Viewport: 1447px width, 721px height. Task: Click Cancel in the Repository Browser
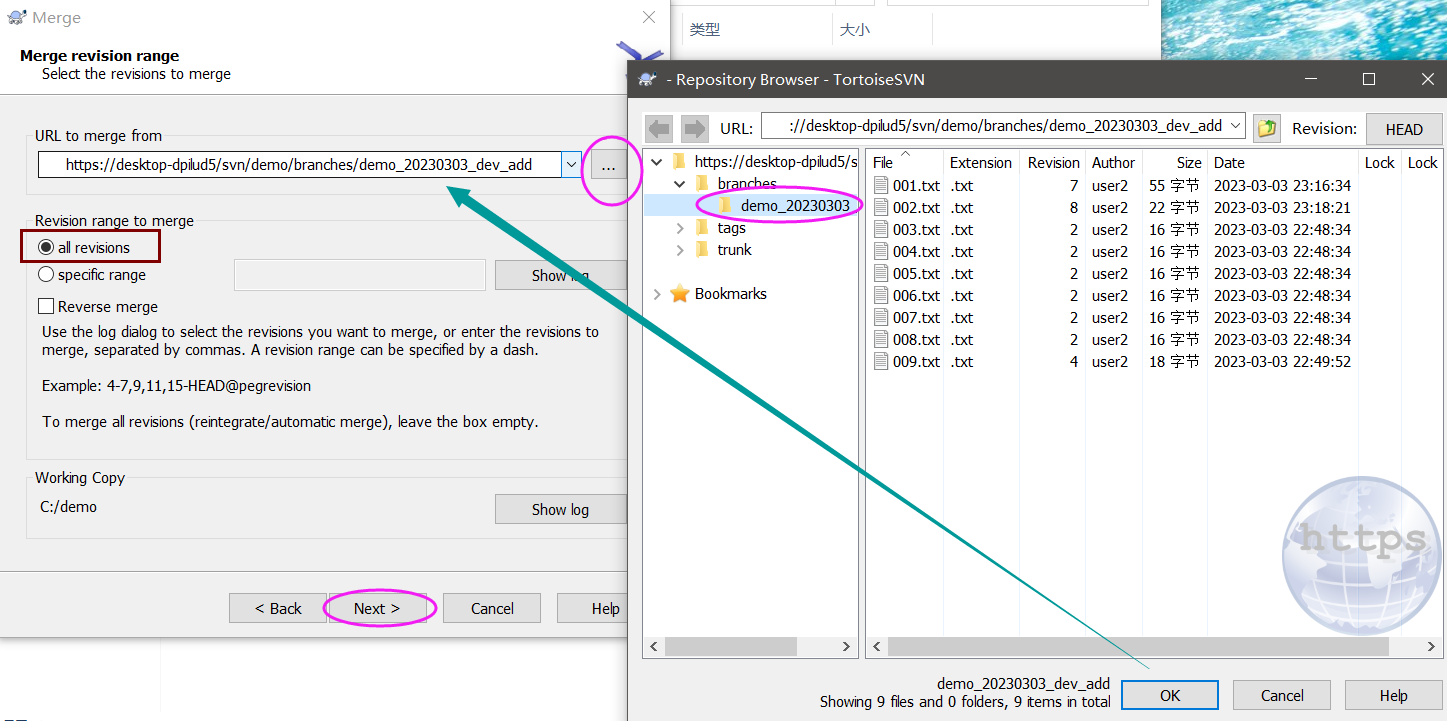[1282, 695]
